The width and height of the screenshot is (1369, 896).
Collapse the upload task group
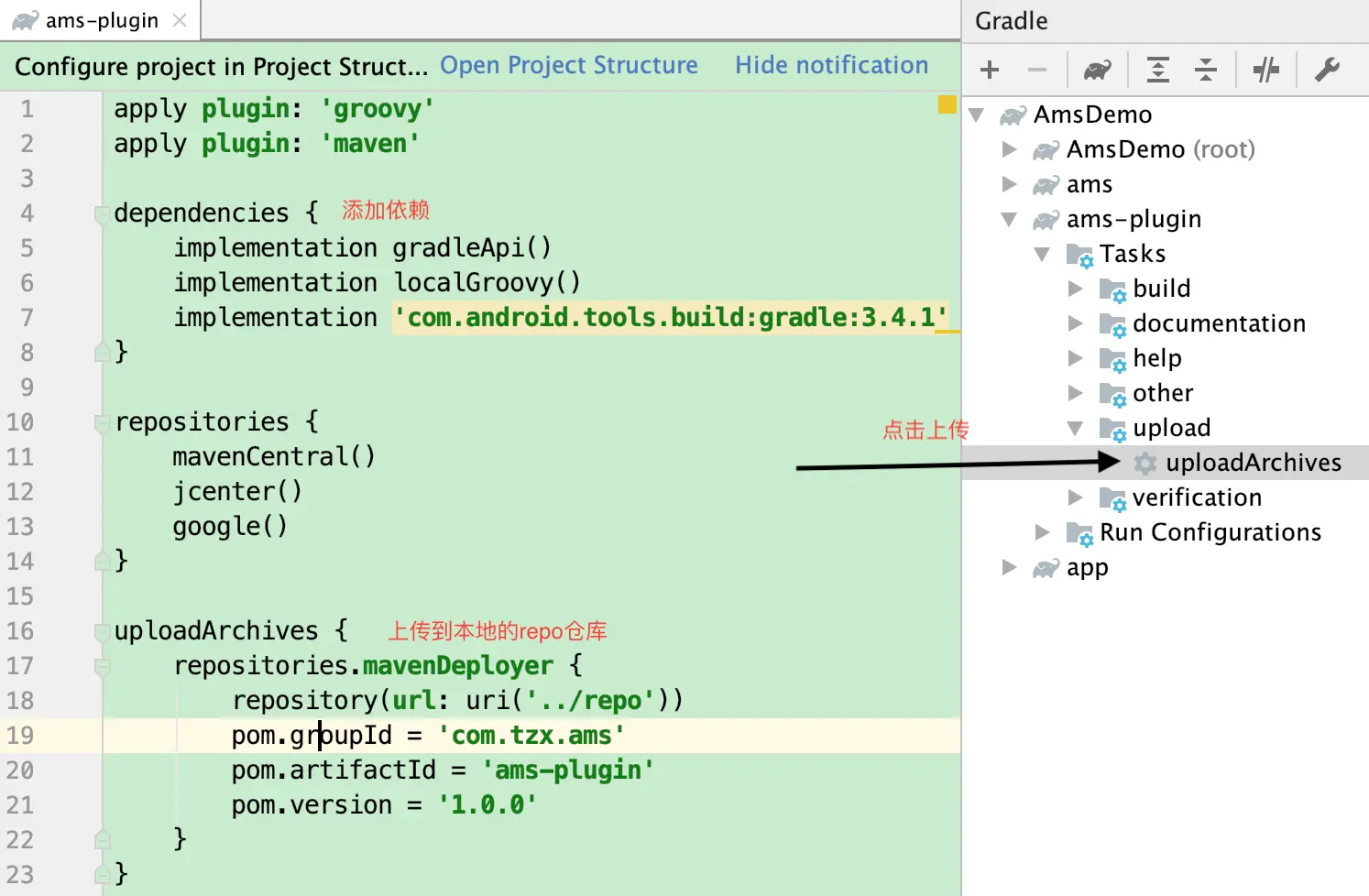pos(1076,428)
